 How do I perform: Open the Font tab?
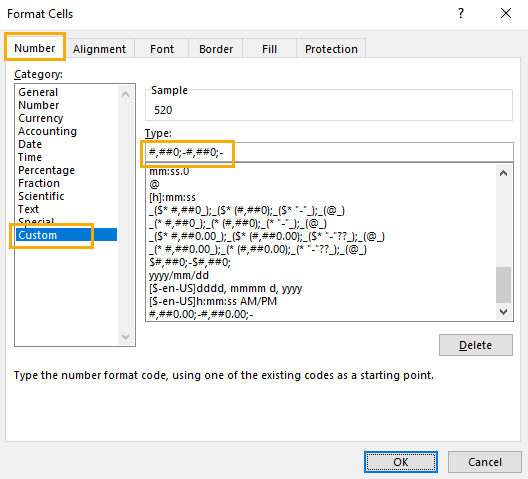162,49
